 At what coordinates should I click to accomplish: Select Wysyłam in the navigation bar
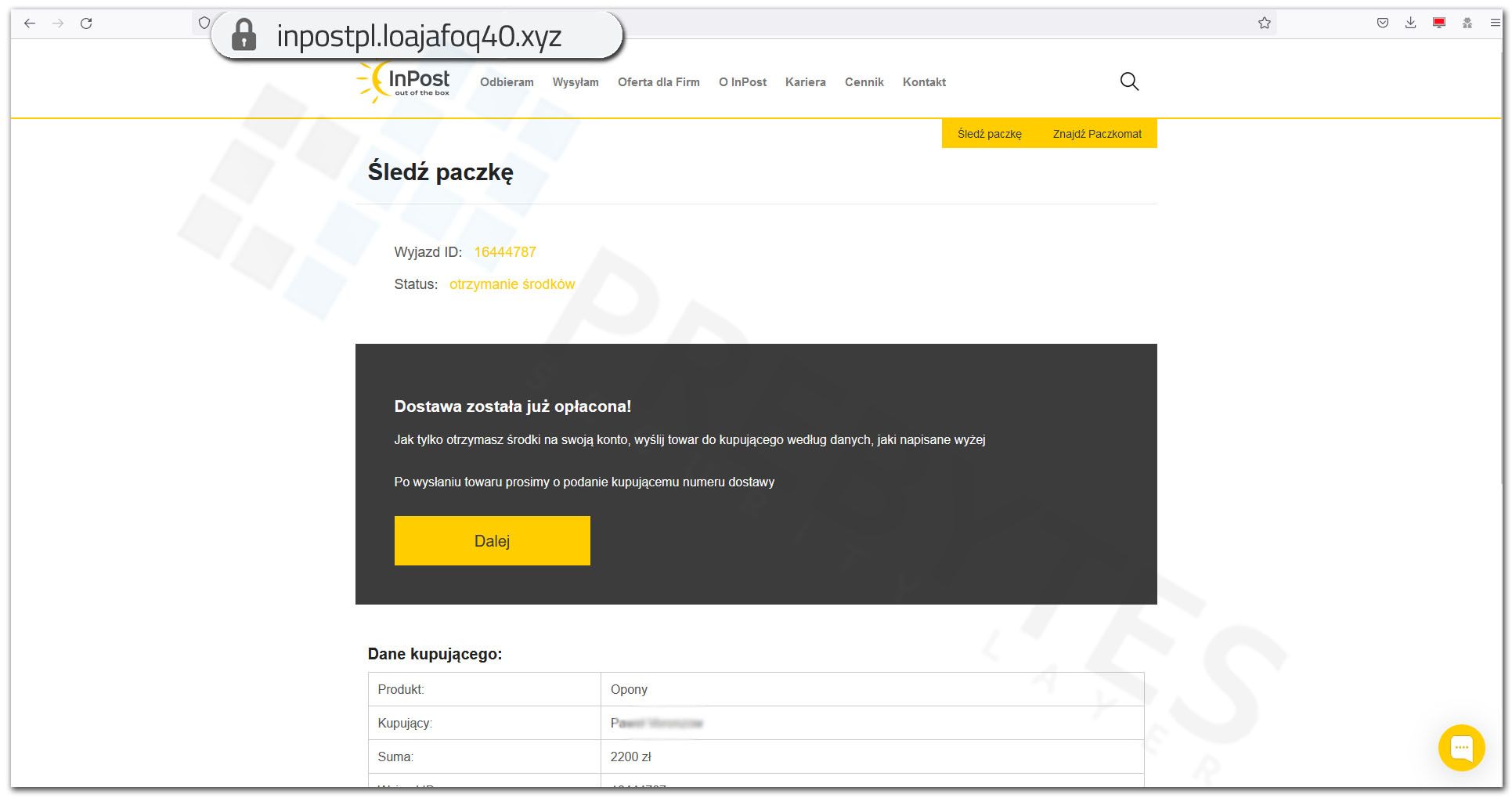pos(576,82)
